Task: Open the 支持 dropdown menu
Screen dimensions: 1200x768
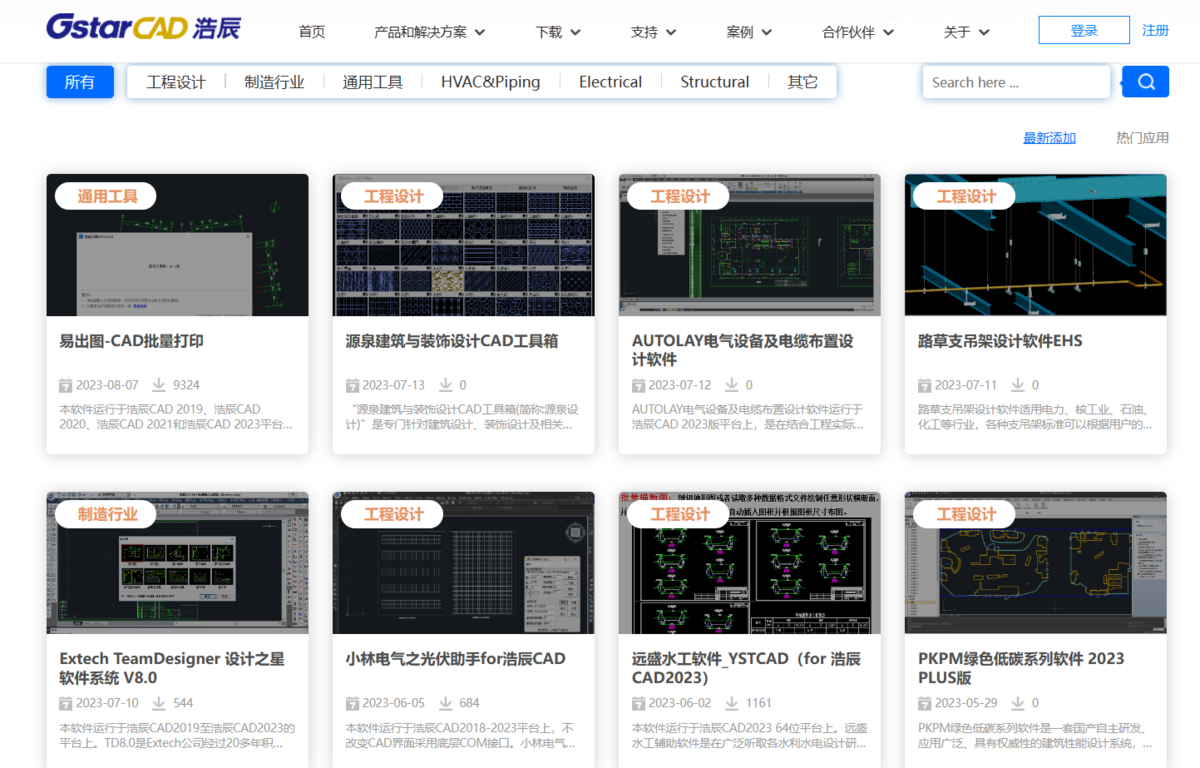Action: (x=654, y=31)
